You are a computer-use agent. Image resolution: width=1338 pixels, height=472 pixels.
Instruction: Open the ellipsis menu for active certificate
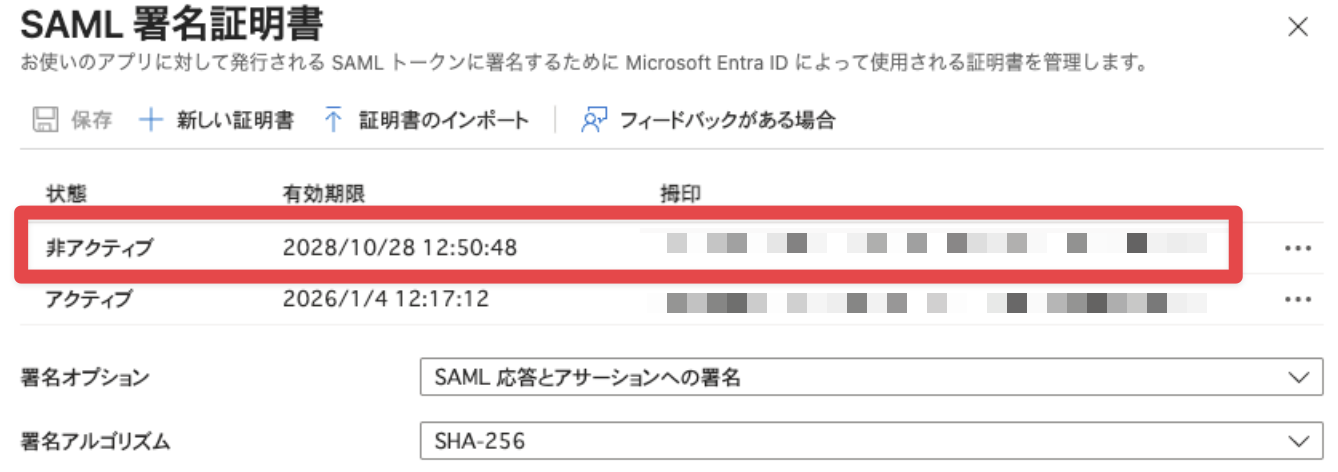[1297, 299]
